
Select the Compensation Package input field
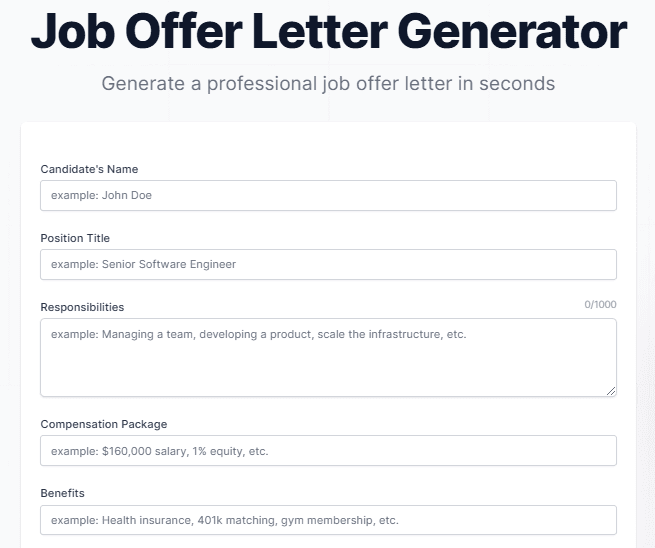pyautogui.click(x=328, y=451)
